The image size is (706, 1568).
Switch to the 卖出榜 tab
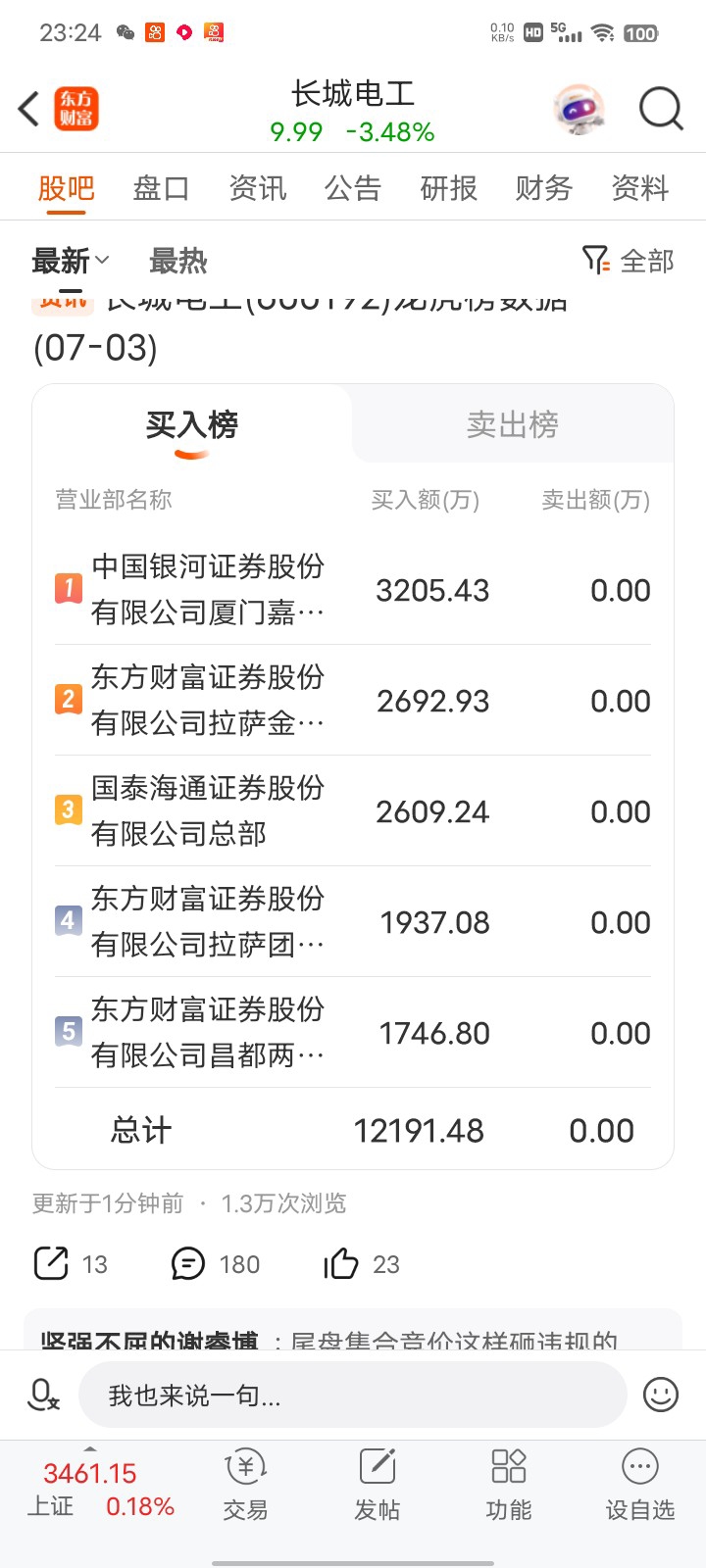512,424
